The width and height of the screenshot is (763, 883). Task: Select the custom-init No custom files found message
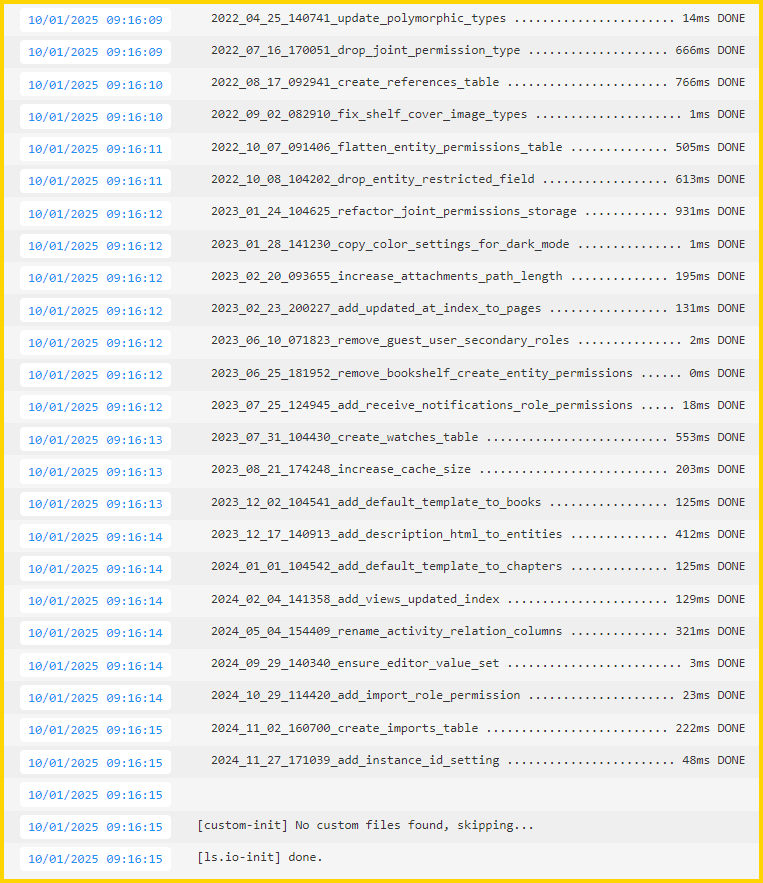click(365, 826)
